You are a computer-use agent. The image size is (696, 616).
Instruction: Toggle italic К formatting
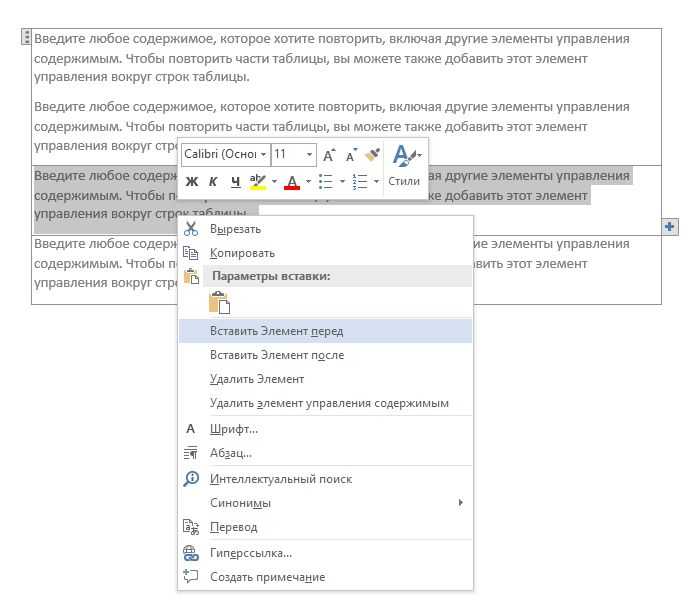(213, 181)
